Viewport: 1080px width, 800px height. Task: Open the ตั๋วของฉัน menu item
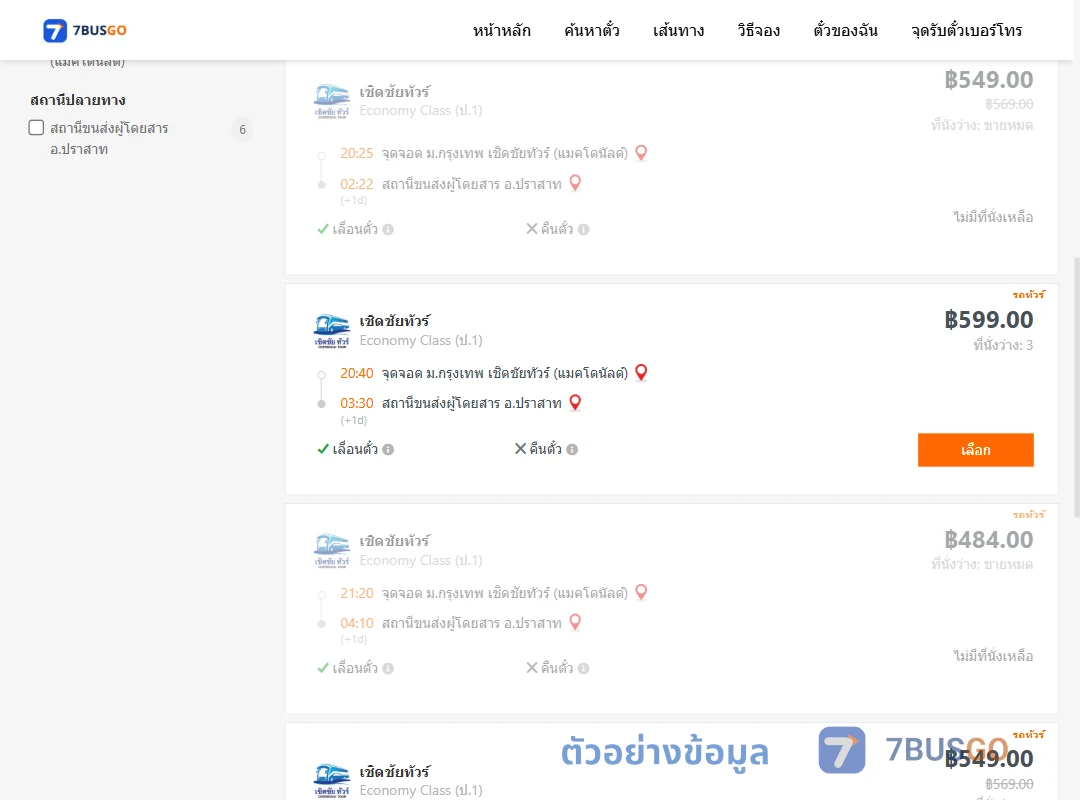pos(845,30)
